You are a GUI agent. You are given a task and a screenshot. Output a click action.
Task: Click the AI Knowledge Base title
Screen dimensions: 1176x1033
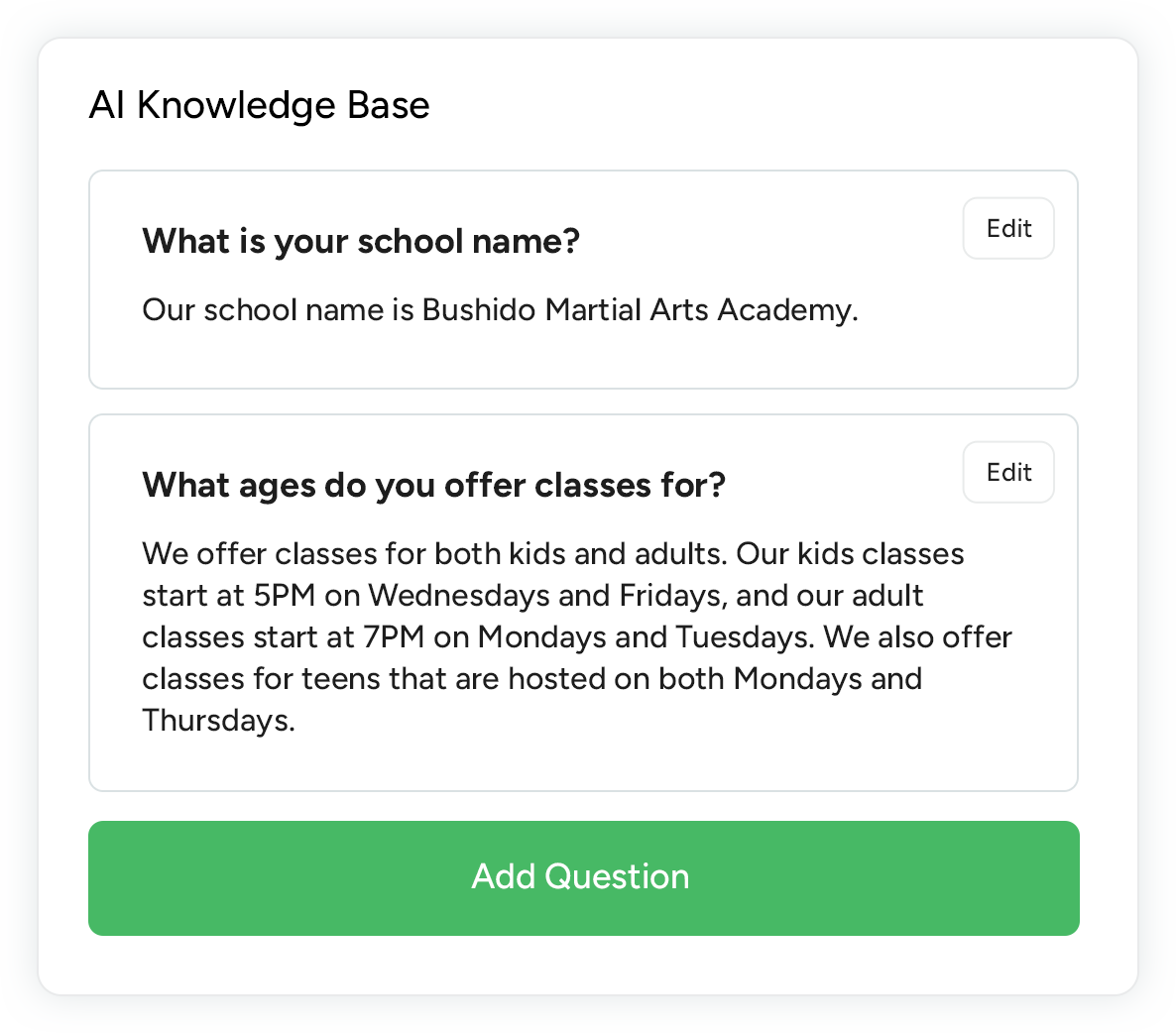[259, 105]
